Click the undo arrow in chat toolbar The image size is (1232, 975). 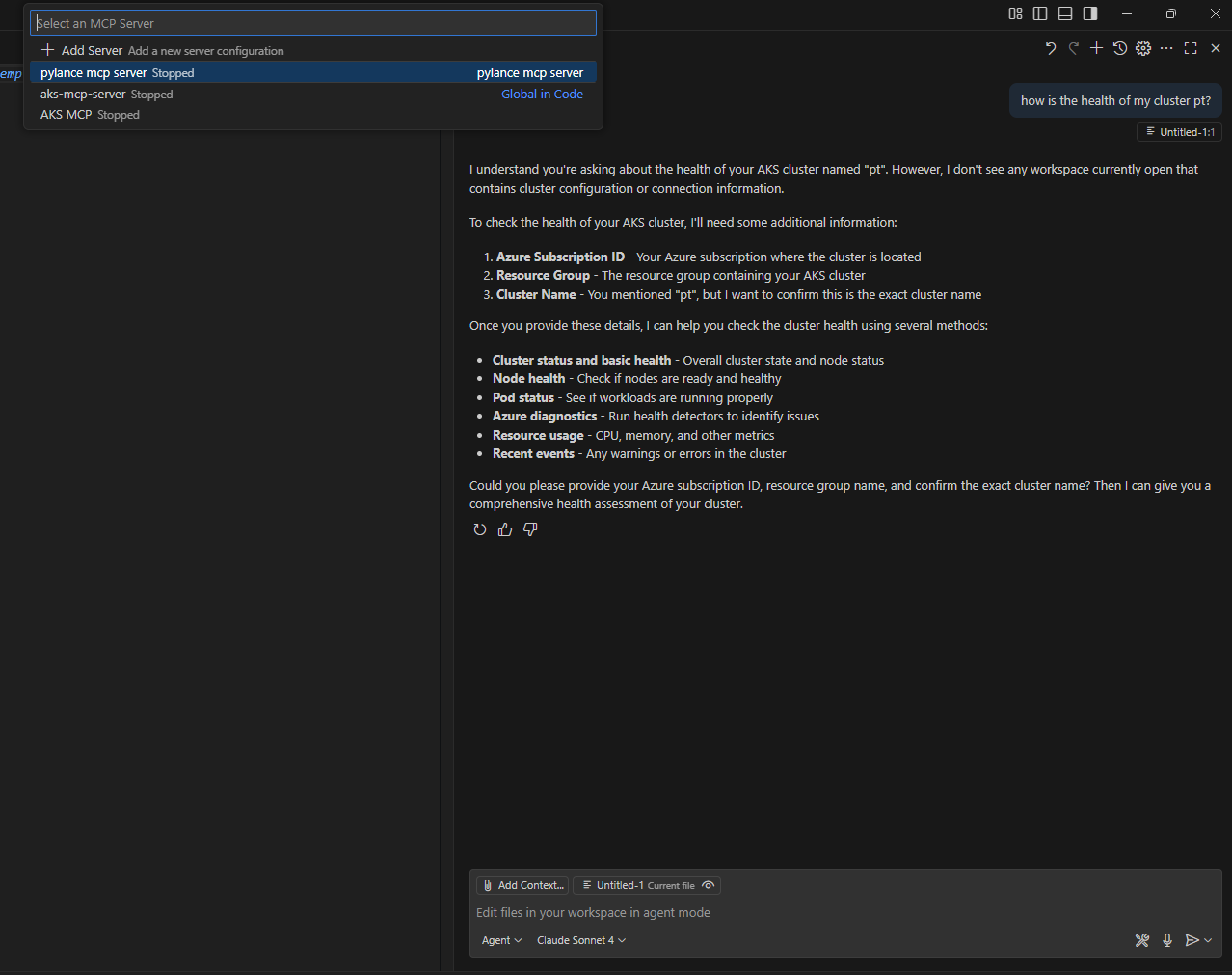coord(1050,48)
